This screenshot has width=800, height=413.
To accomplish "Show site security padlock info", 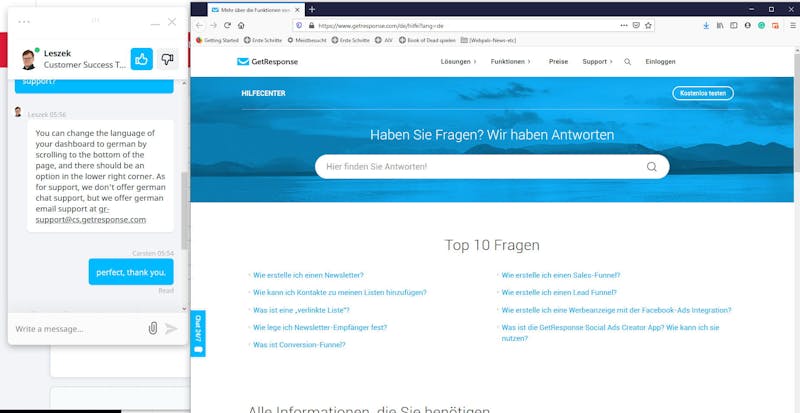I will pyautogui.click(x=311, y=25).
